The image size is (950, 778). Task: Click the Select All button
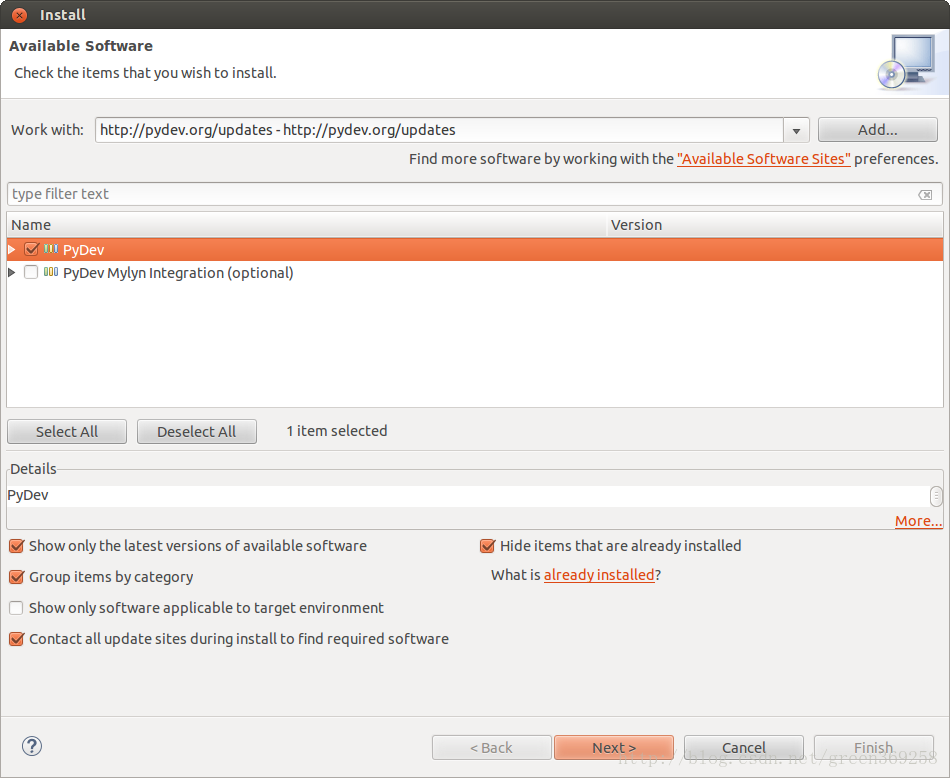tap(67, 431)
